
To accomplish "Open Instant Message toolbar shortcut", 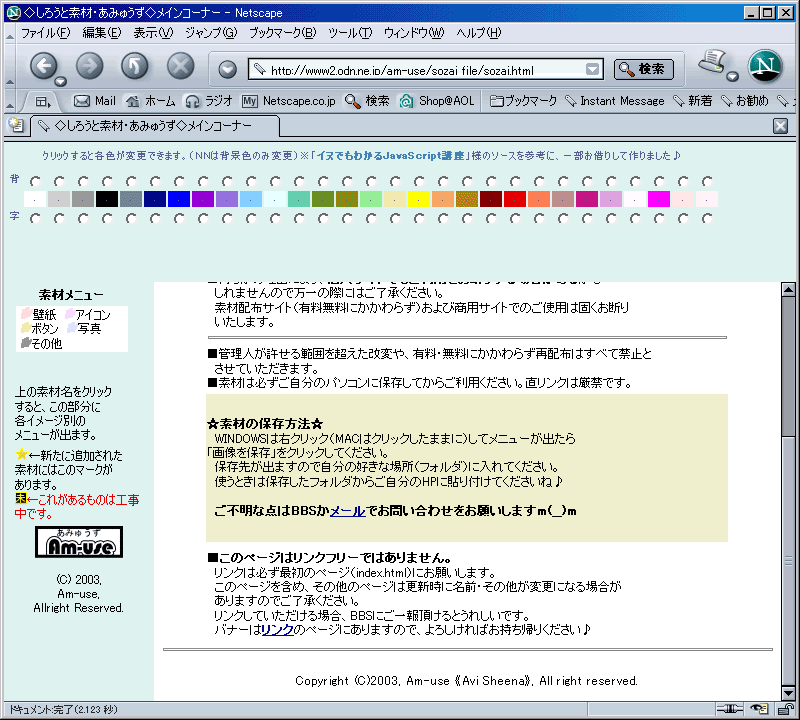I will (x=615, y=101).
